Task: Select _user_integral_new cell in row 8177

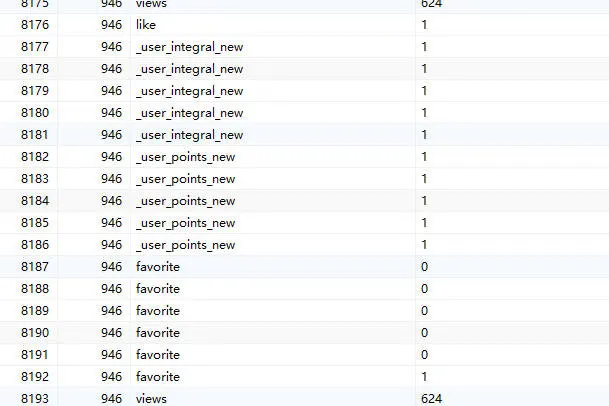Action: tap(190, 47)
